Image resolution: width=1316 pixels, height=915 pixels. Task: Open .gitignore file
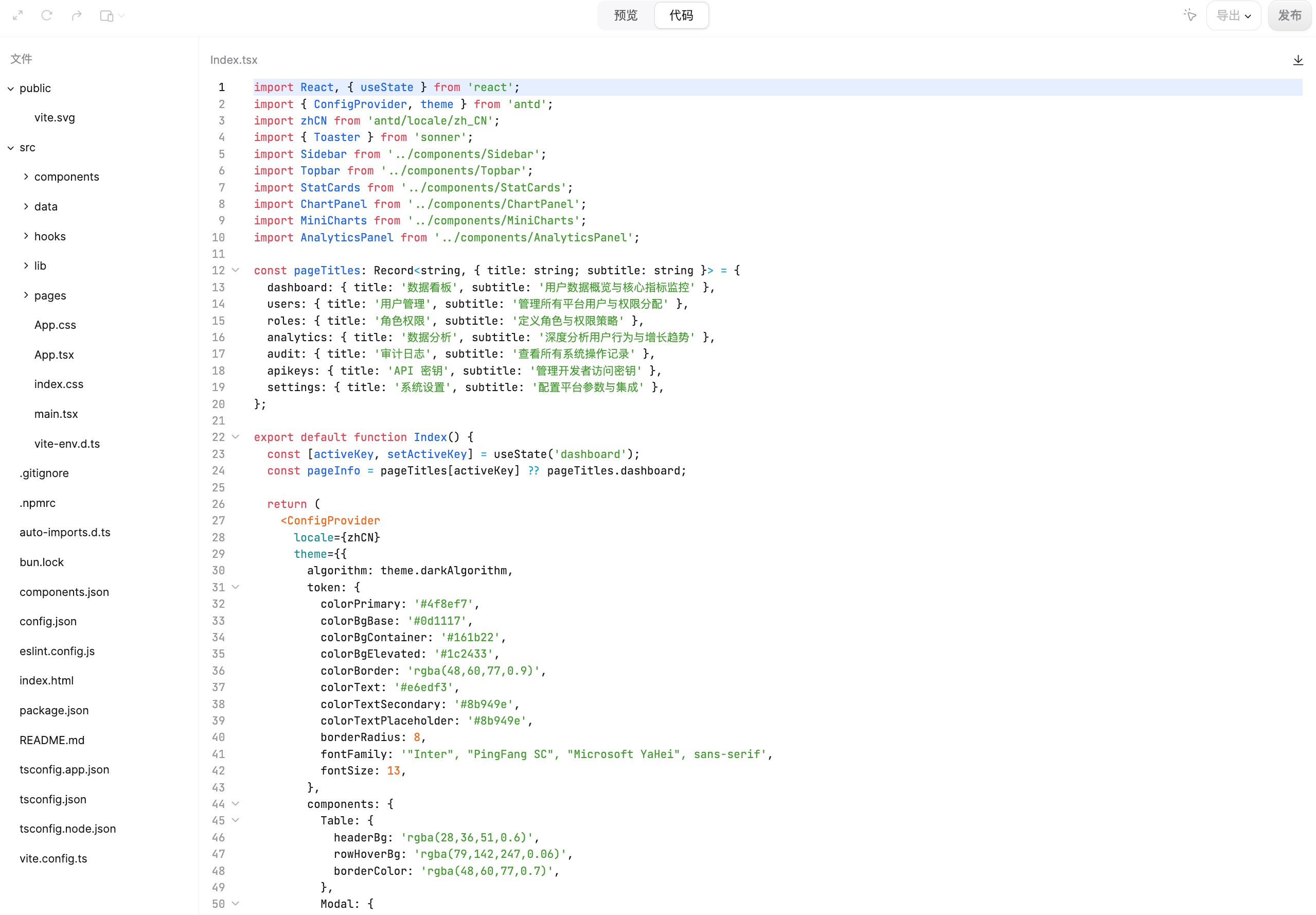tap(44, 473)
